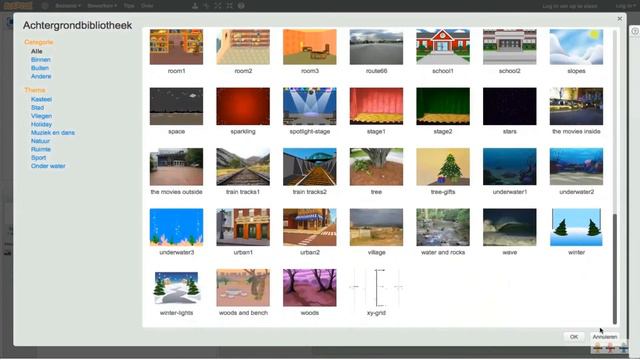
Task: Pick the room3 backdrop thumbnail
Action: pyautogui.click(x=310, y=47)
